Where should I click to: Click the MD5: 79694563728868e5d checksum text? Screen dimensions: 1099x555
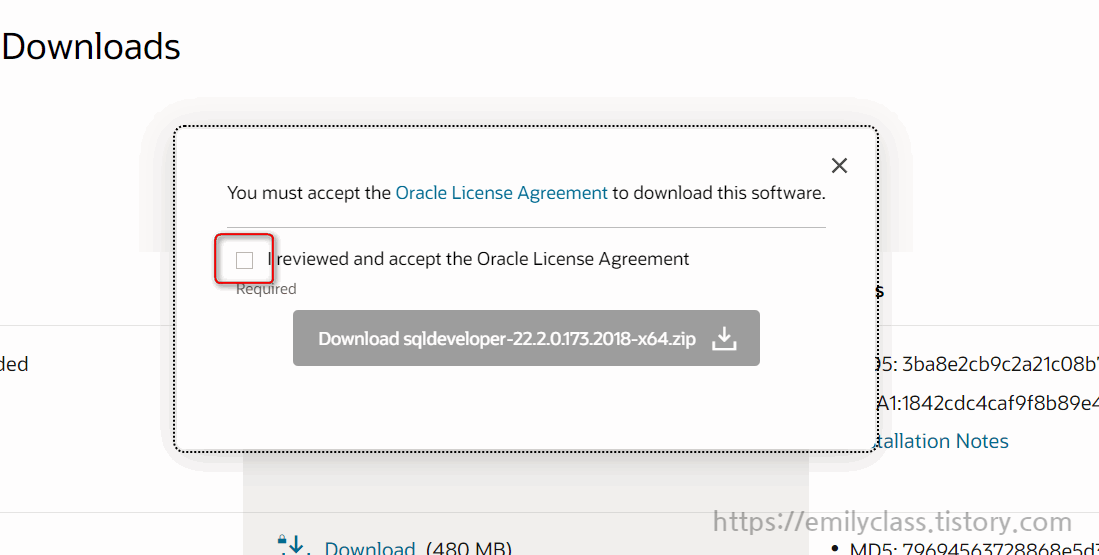click(x=974, y=547)
